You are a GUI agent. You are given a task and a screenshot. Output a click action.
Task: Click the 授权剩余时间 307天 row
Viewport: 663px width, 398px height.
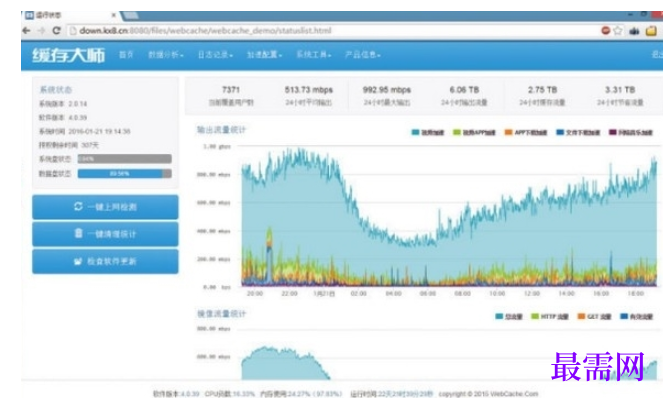(68, 145)
